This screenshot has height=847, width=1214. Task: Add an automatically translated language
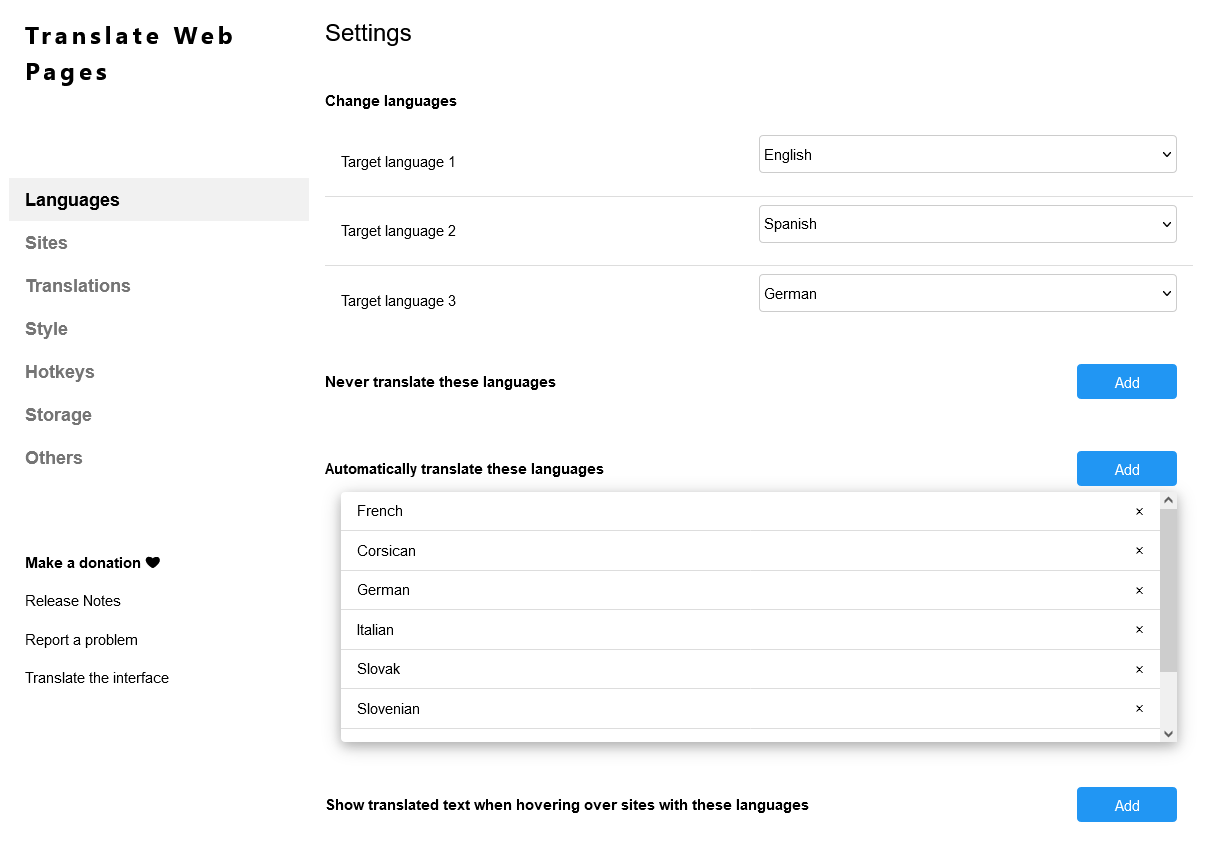pyautogui.click(x=1127, y=469)
